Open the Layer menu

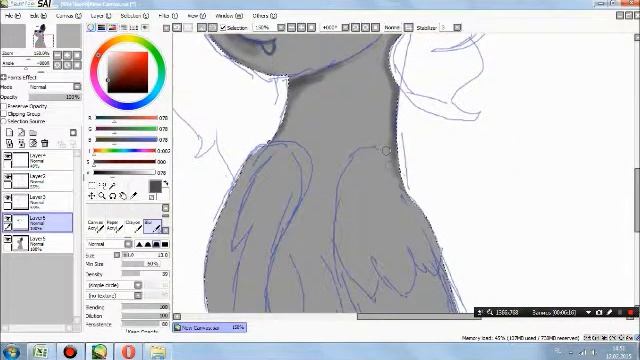(x=100, y=16)
